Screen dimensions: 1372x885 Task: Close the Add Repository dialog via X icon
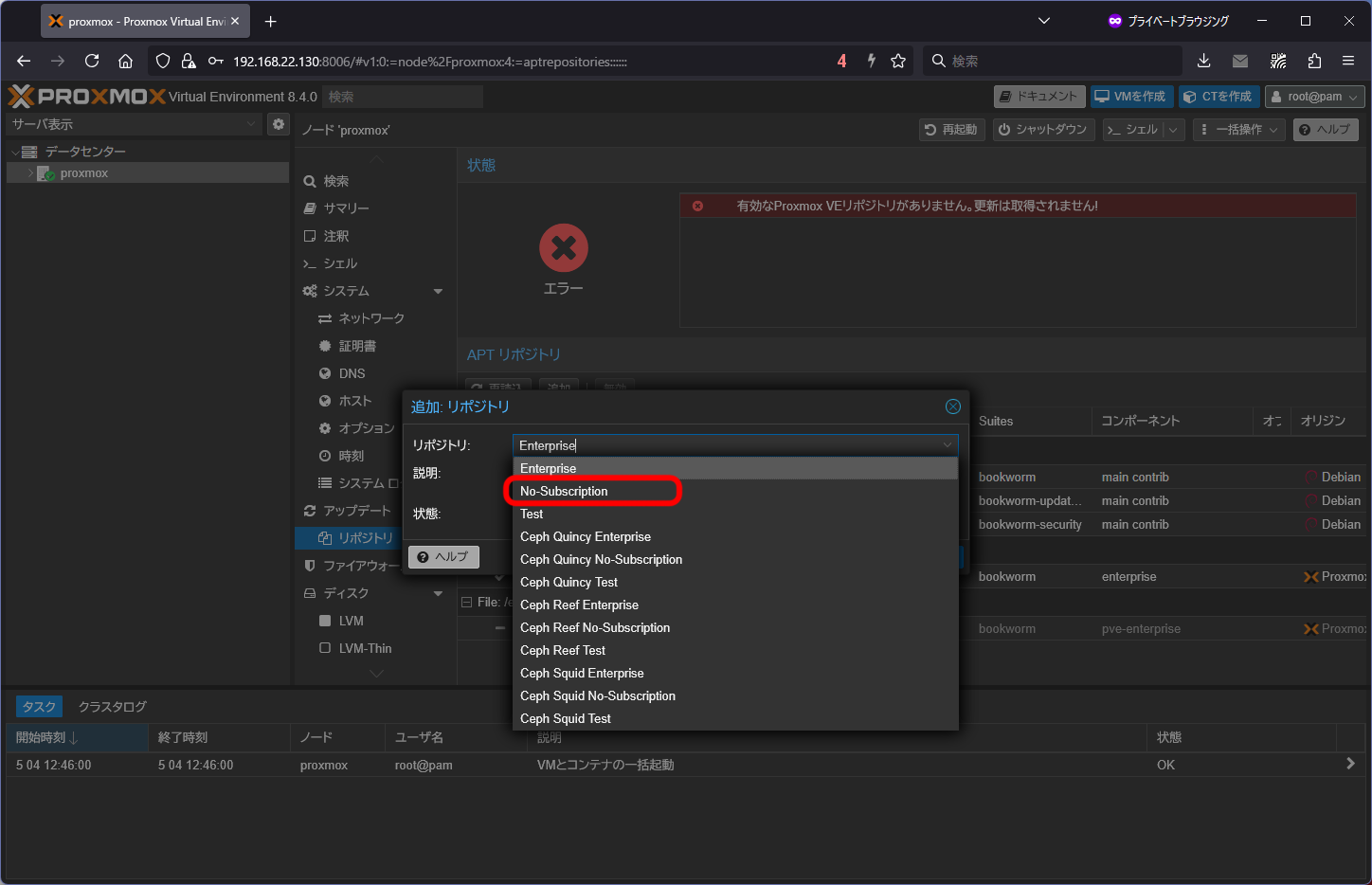click(952, 406)
